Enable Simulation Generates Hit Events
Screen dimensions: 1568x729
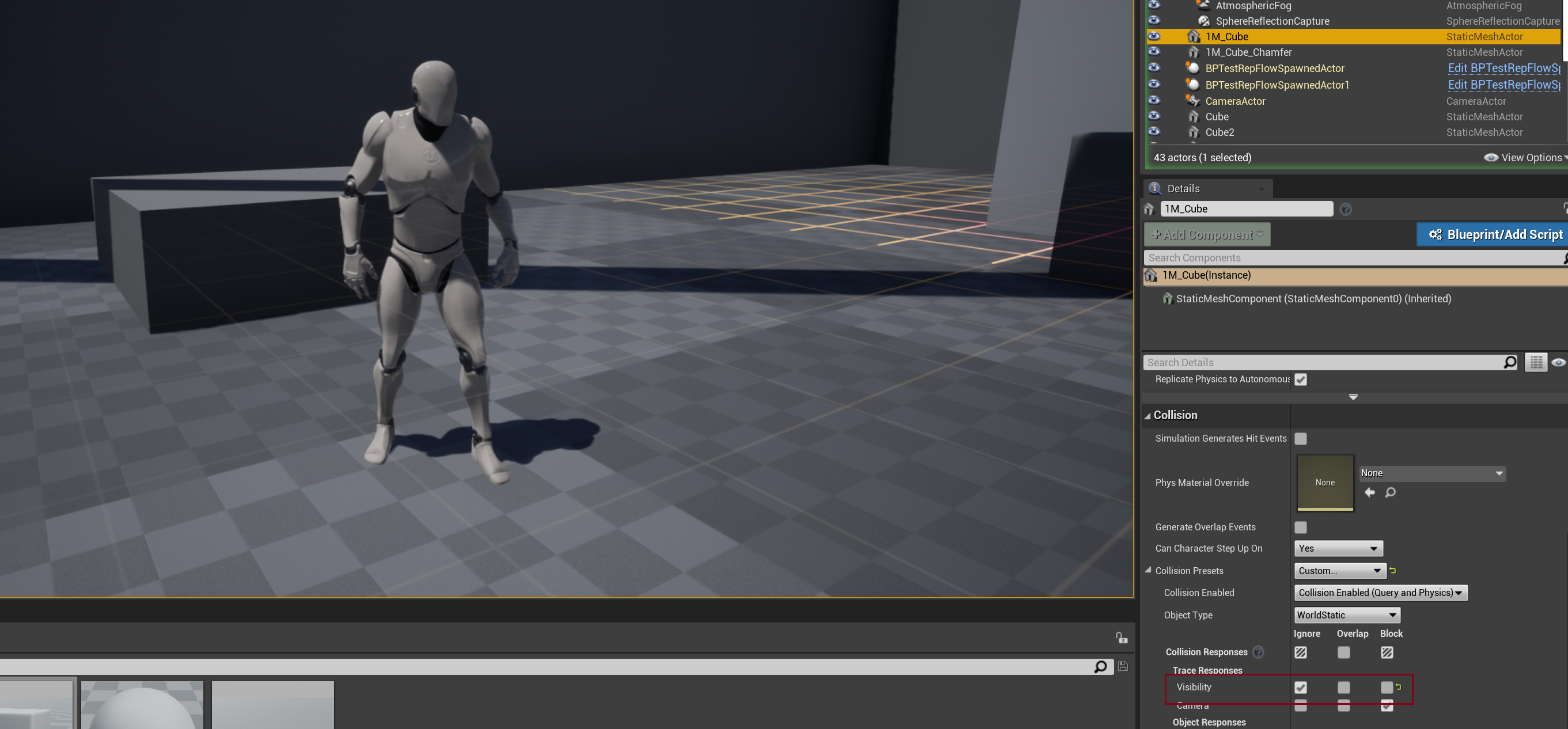pos(1301,439)
